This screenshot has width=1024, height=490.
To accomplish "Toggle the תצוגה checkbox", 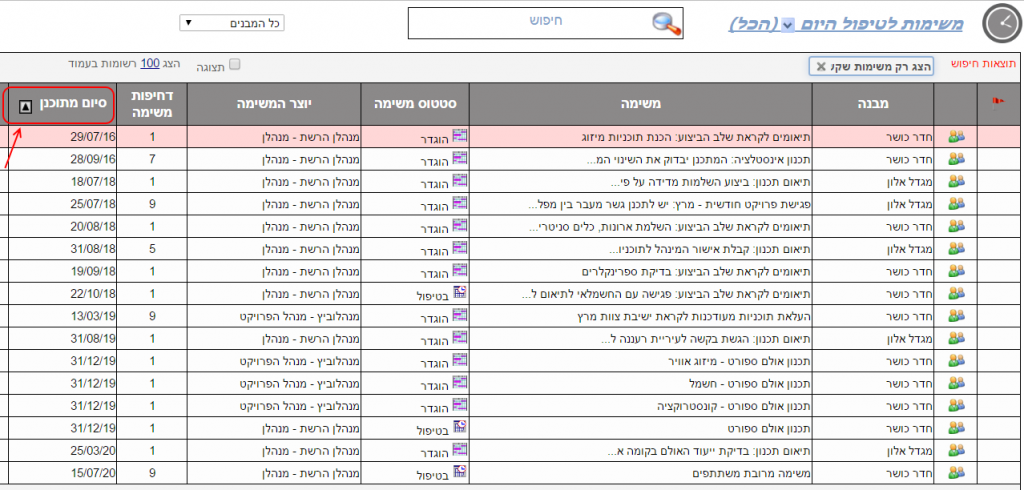I will [x=235, y=64].
